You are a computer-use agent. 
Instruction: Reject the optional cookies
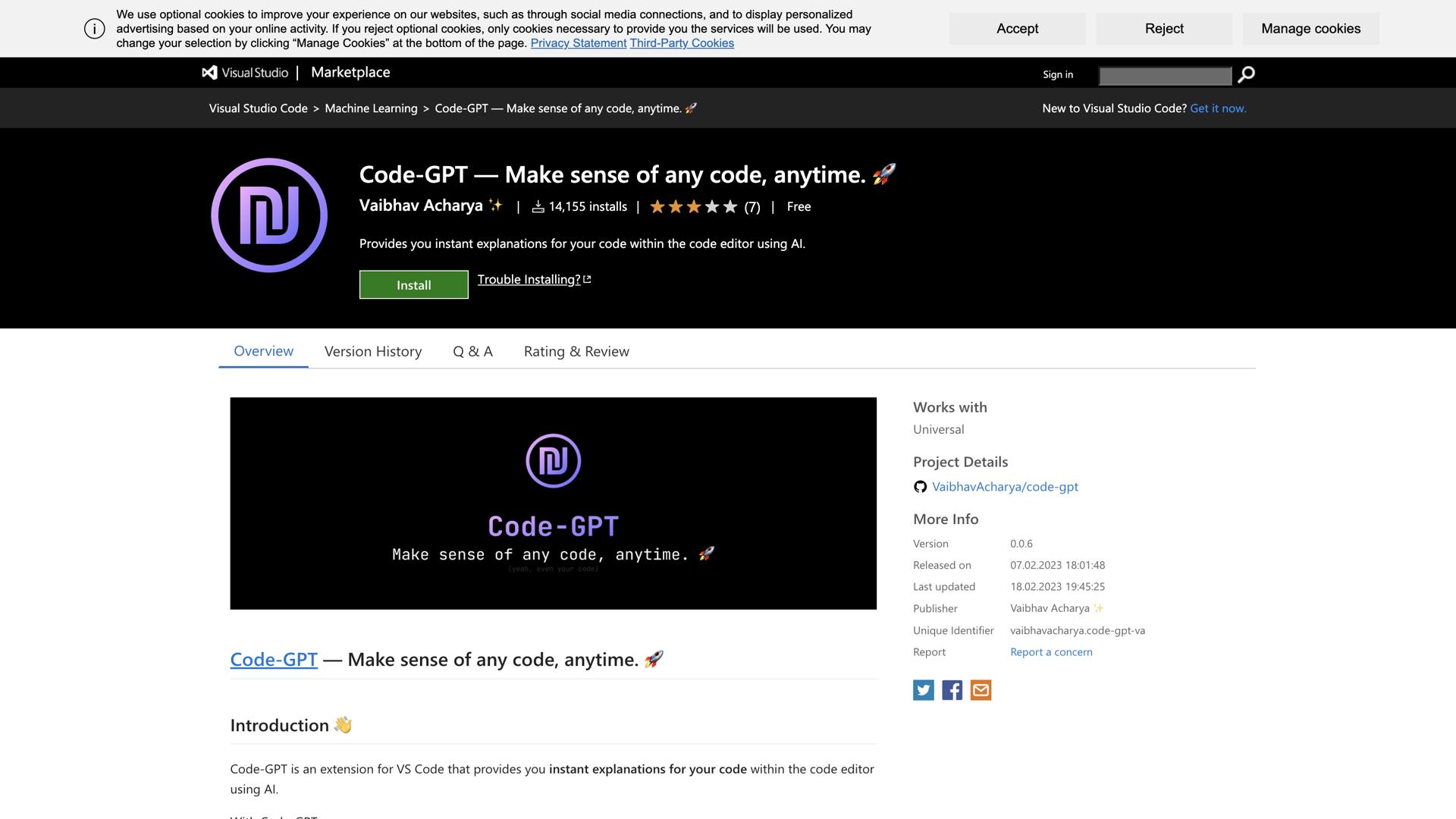(x=1163, y=28)
